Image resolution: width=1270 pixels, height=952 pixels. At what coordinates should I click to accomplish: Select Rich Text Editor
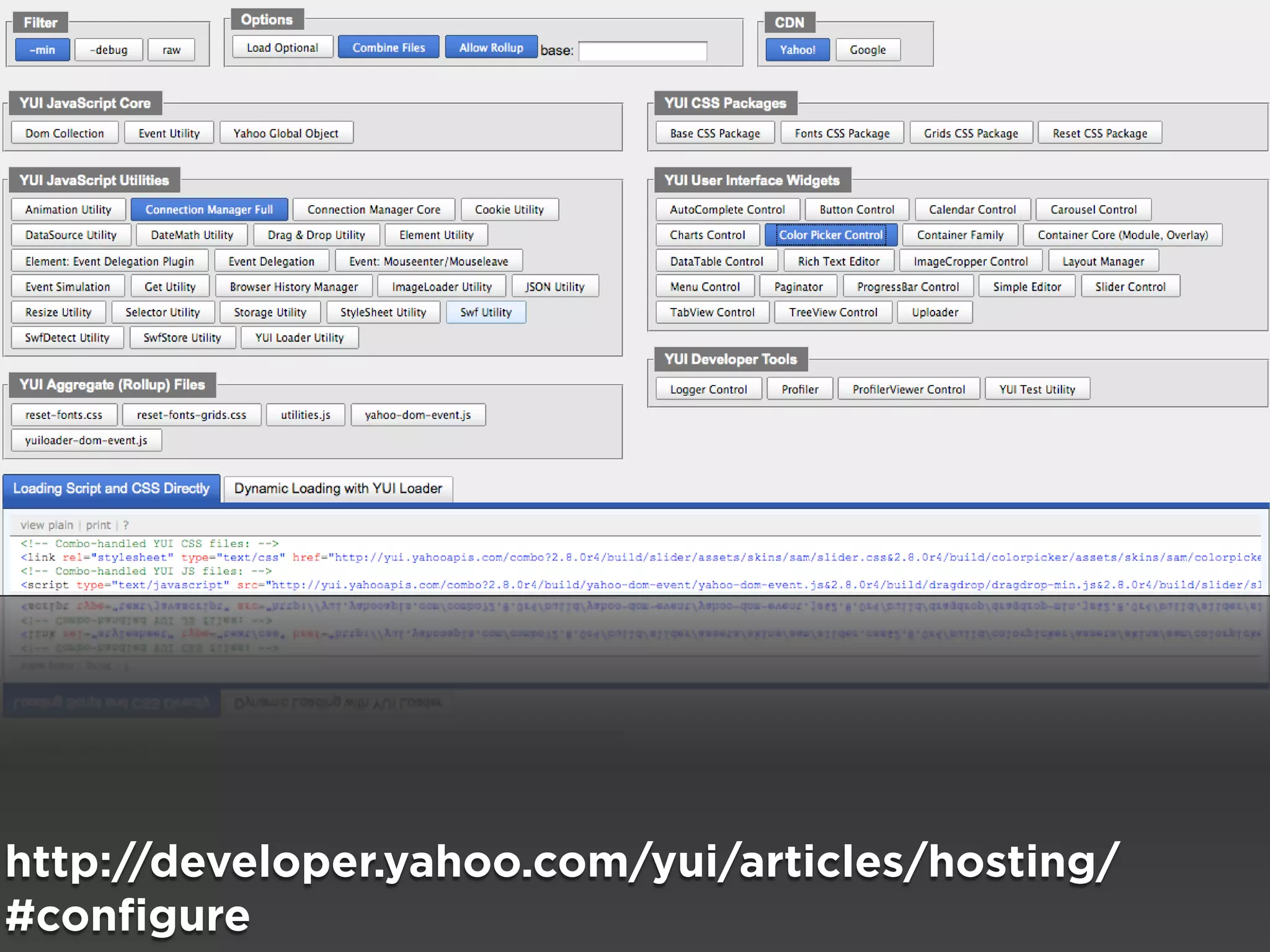click(839, 261)
